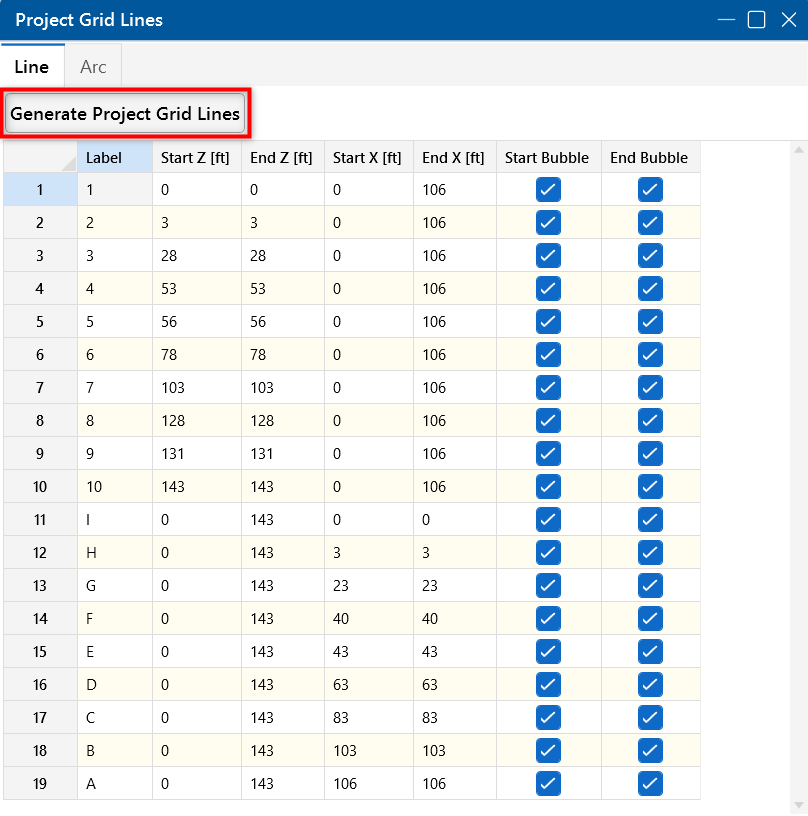
Task: Toggle Start Bubble for grid line A
Action: [548, 784]
